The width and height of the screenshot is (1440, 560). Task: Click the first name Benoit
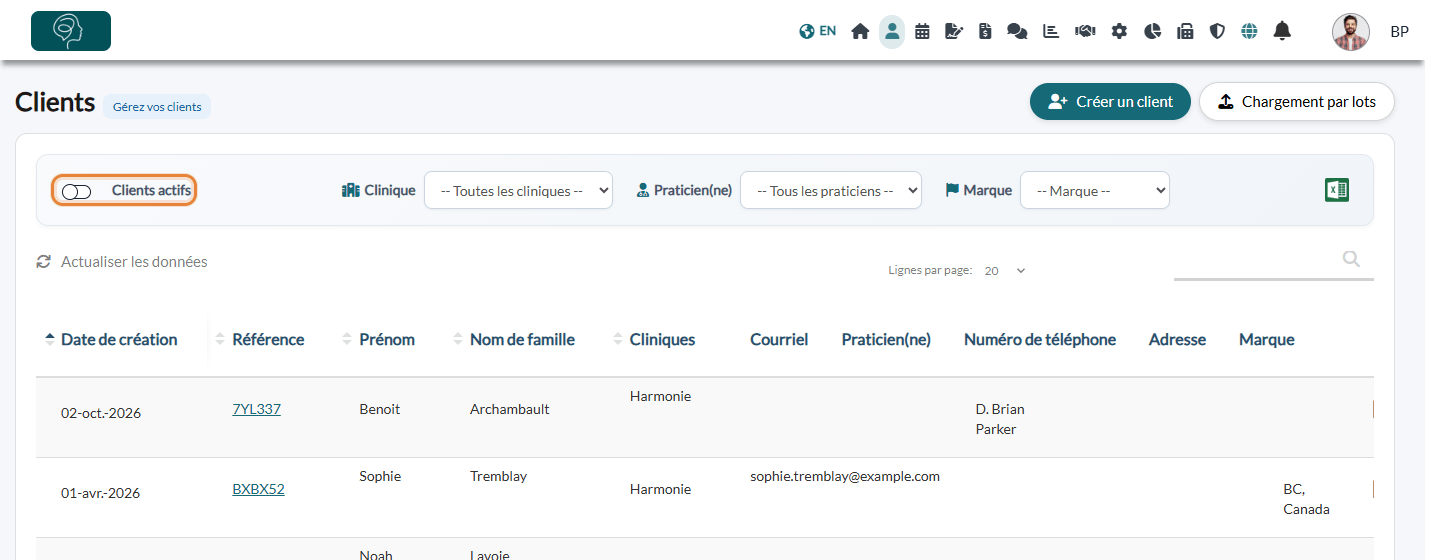380,409
